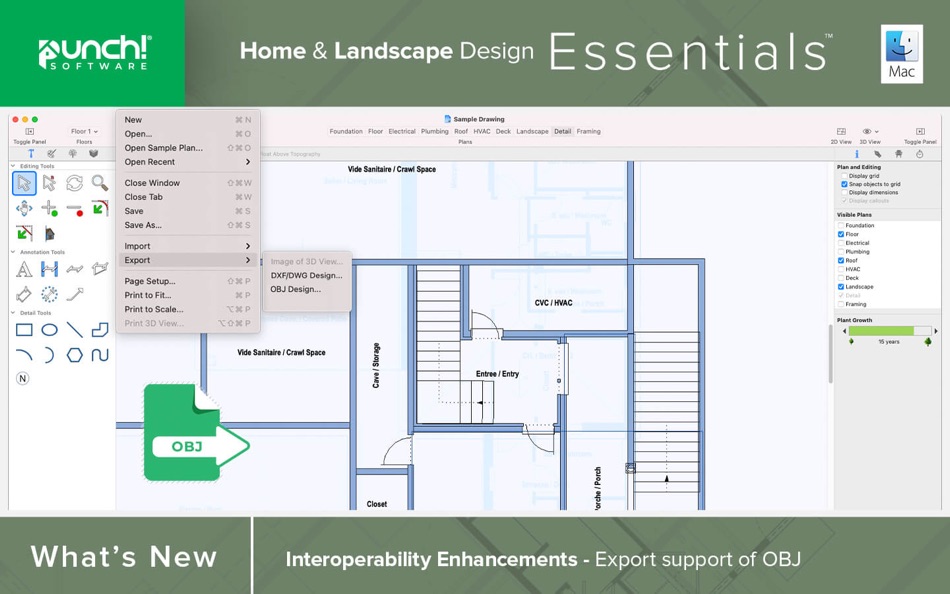Pick the angled dimension annotation tool
The height and width of the screenshot is (594, 950).
pos(24,295)
